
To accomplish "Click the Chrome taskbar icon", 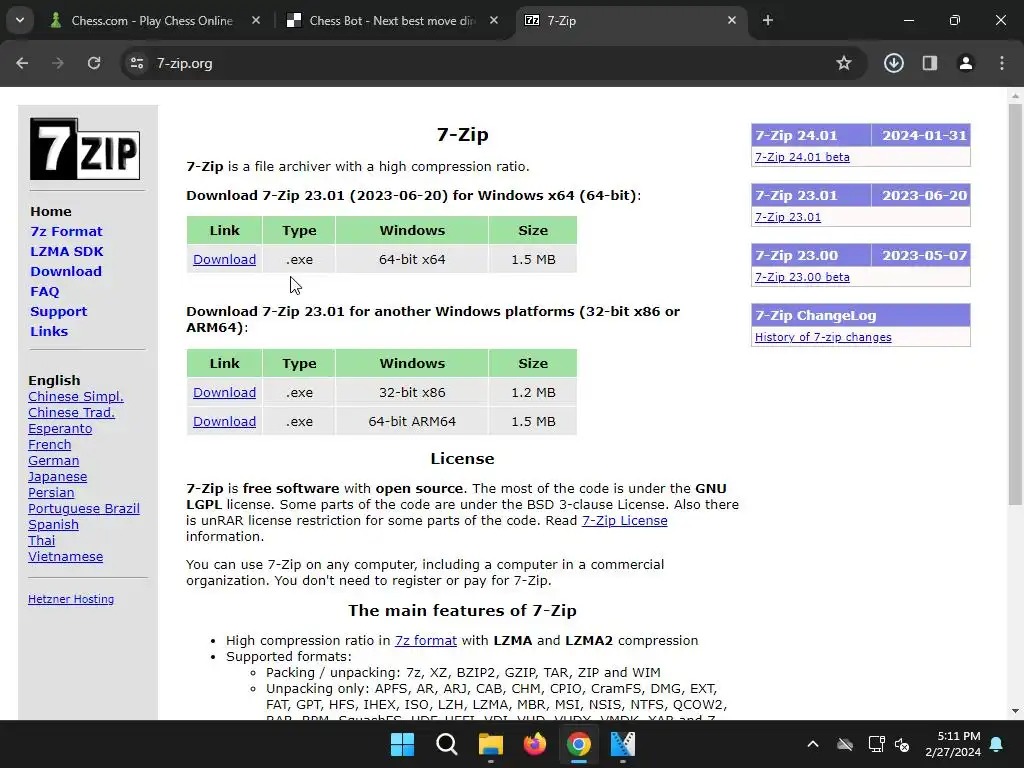I will click(579, 744).
